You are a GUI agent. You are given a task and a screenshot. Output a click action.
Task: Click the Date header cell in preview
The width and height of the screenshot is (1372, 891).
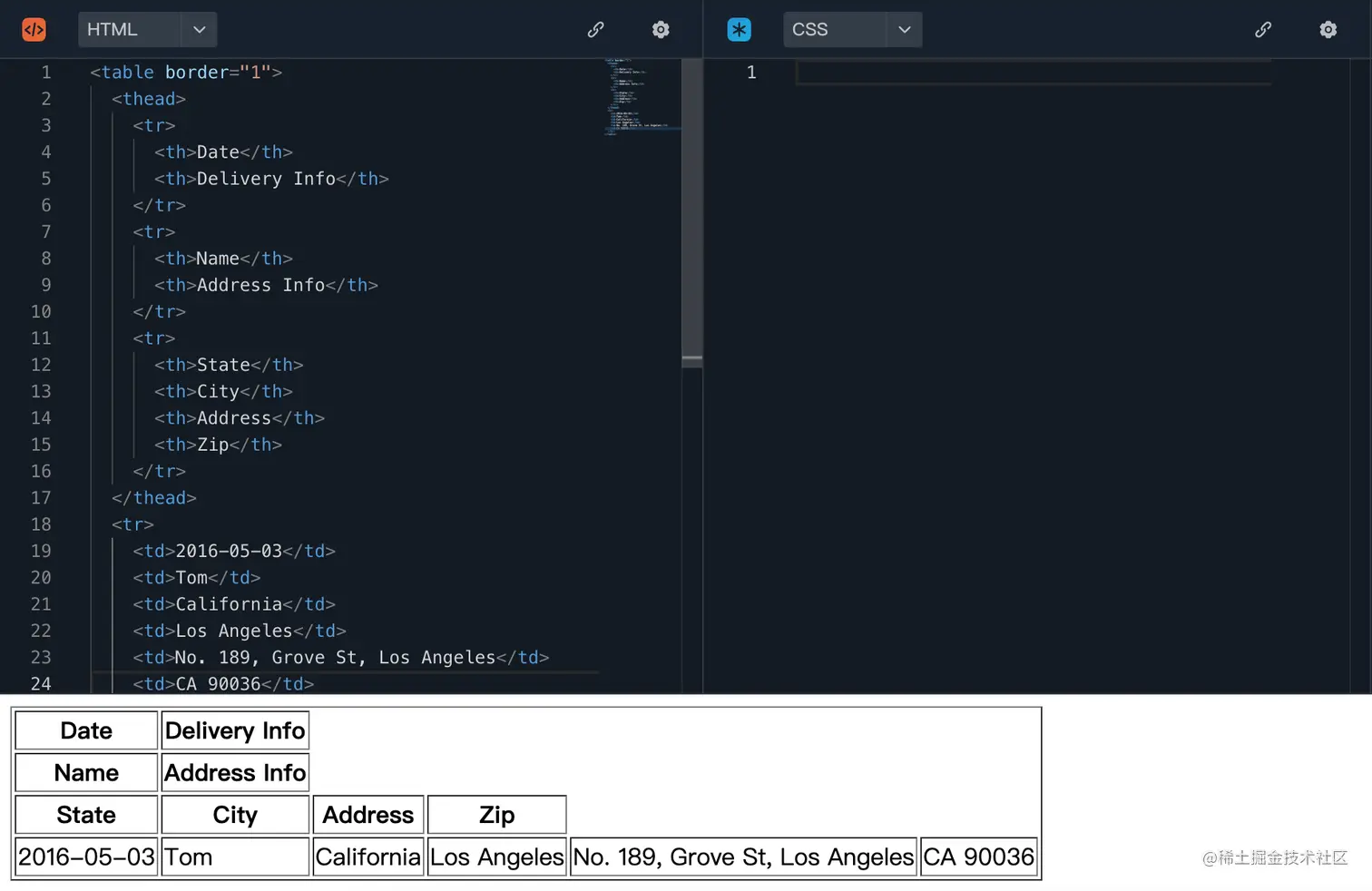86,730
